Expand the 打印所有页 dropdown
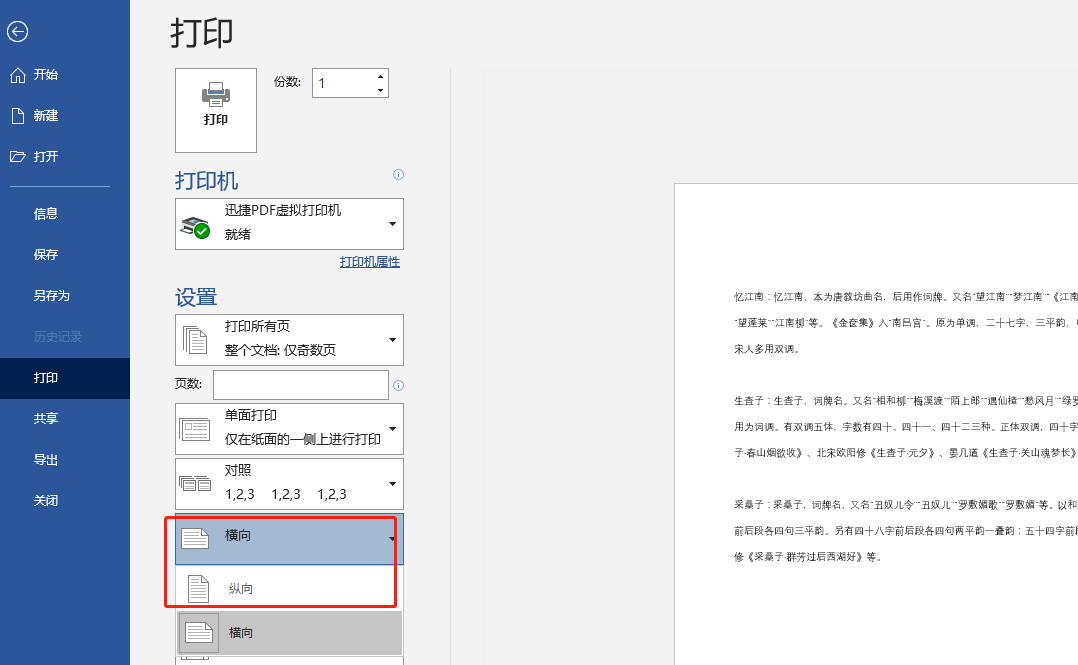1078x665 pixels. coord(391,339)
